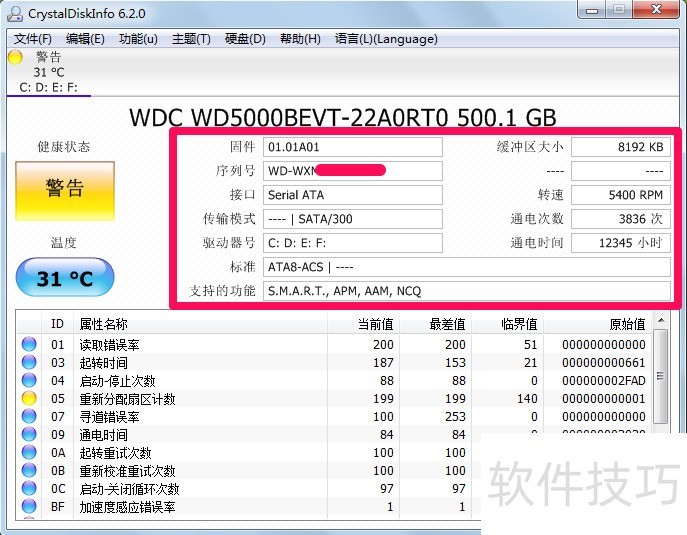
Task: Select the 启动-停止次数 attribute row
Action: [334, 380]
